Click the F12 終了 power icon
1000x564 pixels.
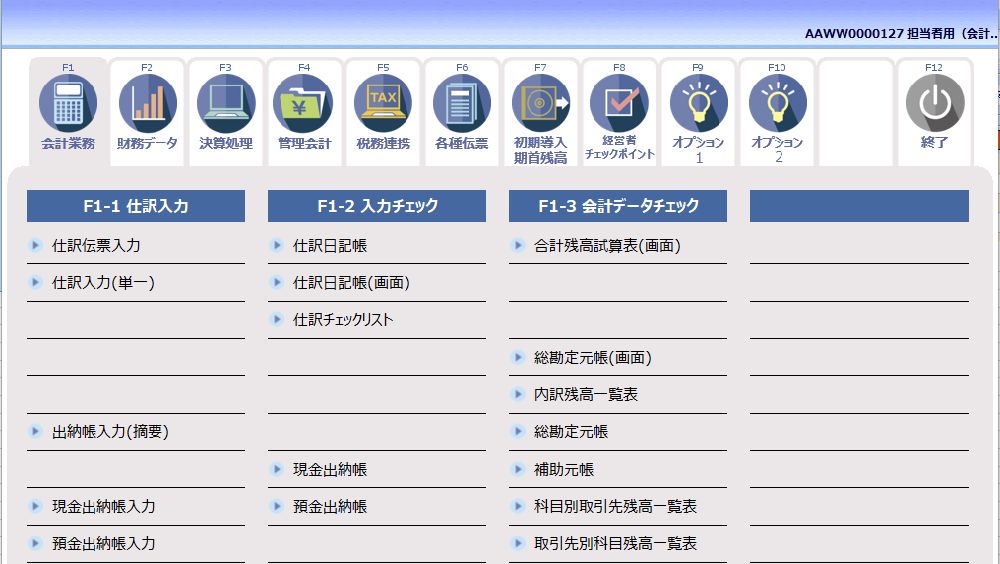tap(934, 103)
